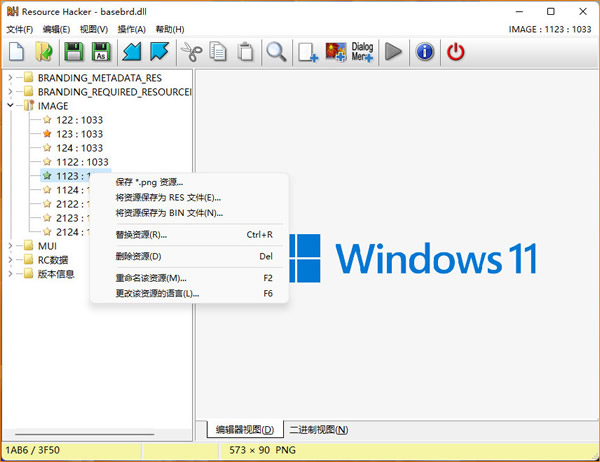600x462 pixels.
Task: Click the blue info About icon
Action: coord(425,52)
